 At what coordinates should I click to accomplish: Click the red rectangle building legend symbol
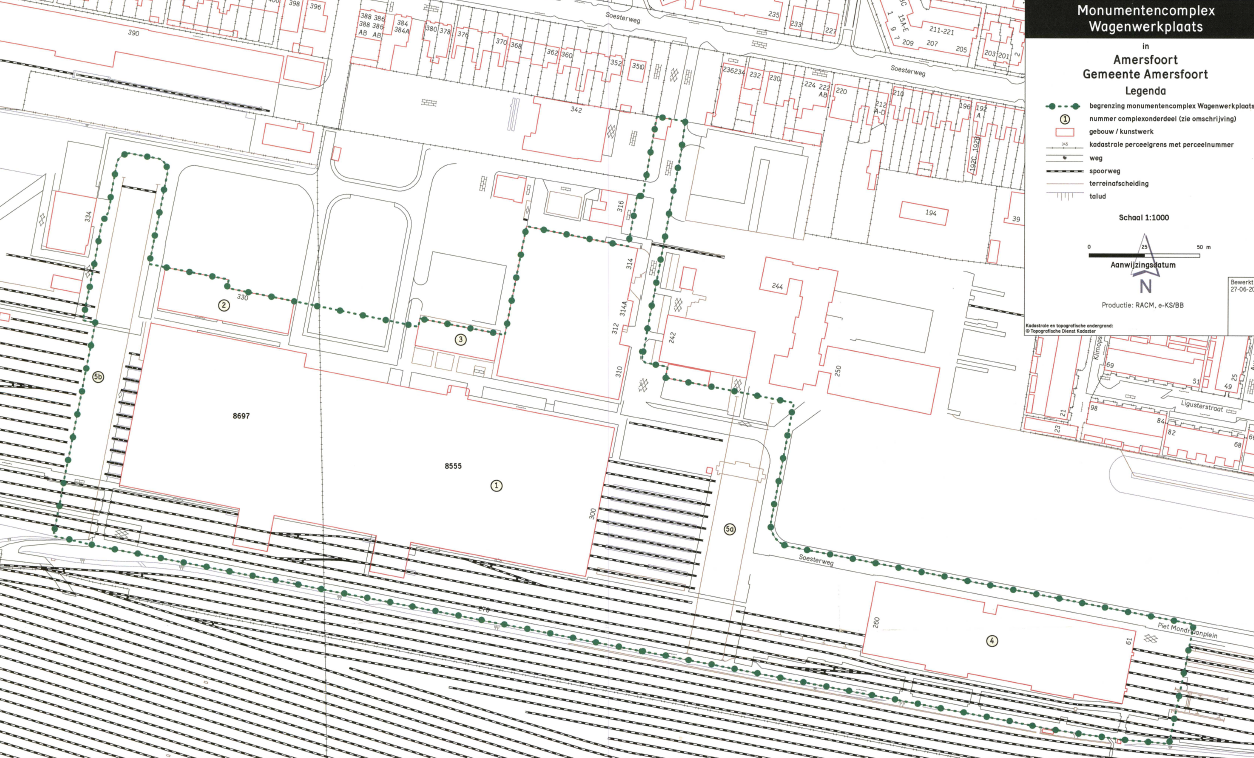coord(1066,131)
